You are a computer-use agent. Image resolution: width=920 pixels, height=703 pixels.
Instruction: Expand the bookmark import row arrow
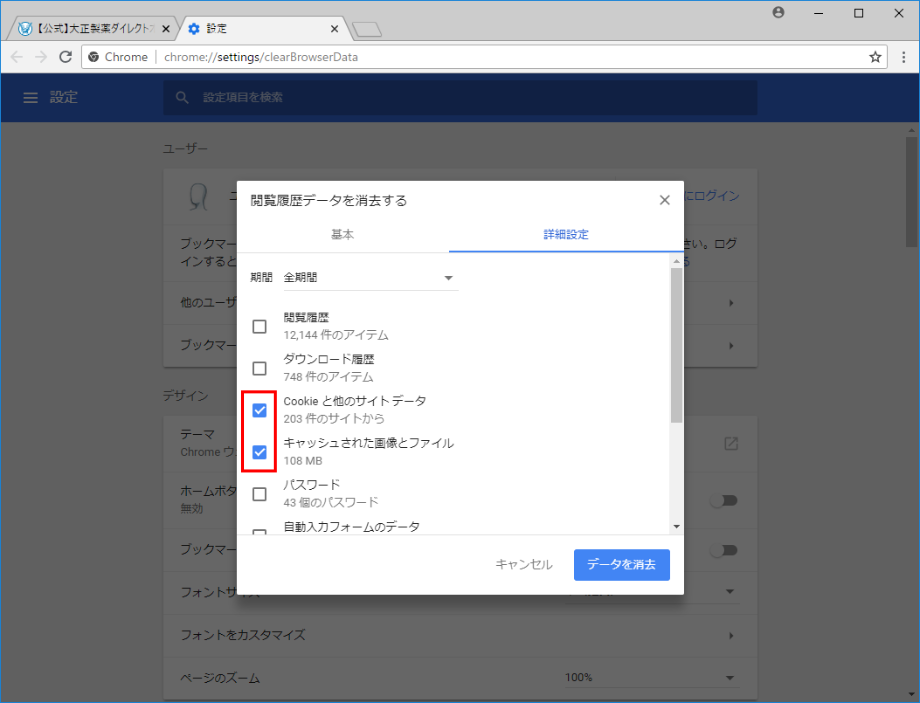click(x=731, y=346)
